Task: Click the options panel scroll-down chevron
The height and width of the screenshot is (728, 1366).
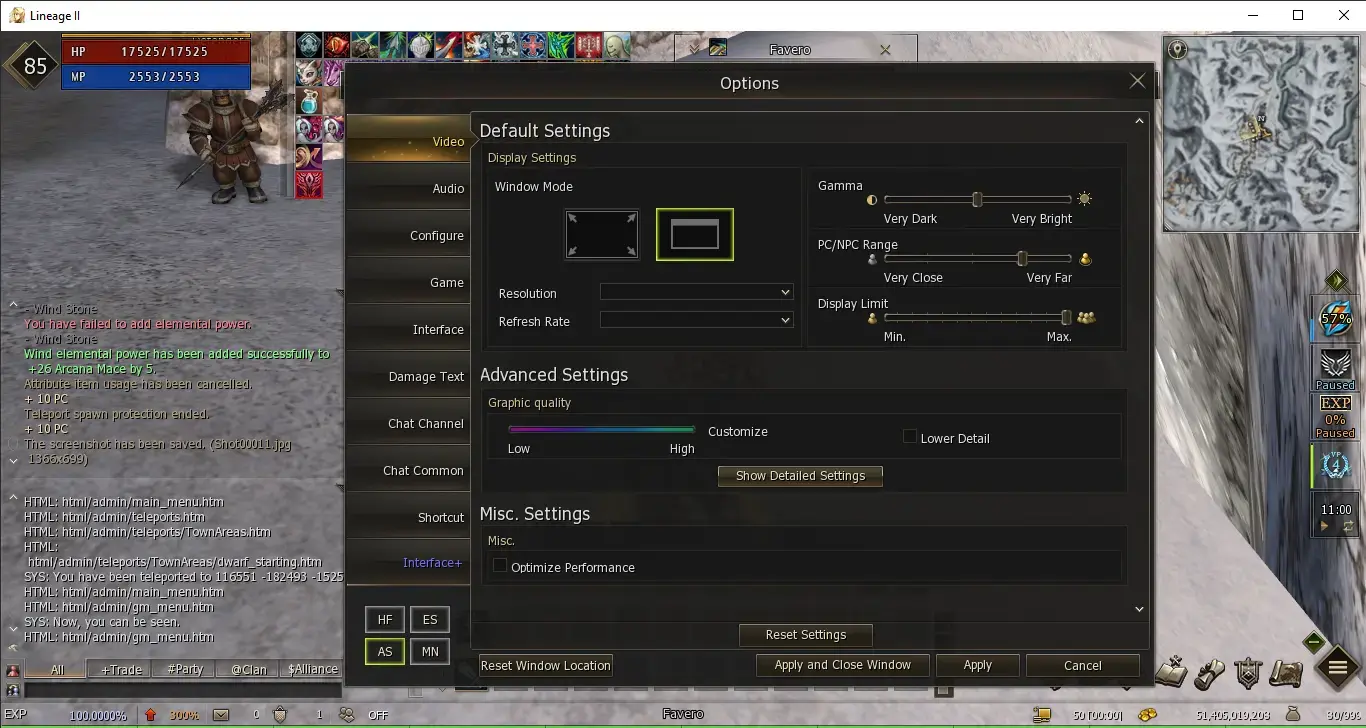Action: [x=1139, y=609]
